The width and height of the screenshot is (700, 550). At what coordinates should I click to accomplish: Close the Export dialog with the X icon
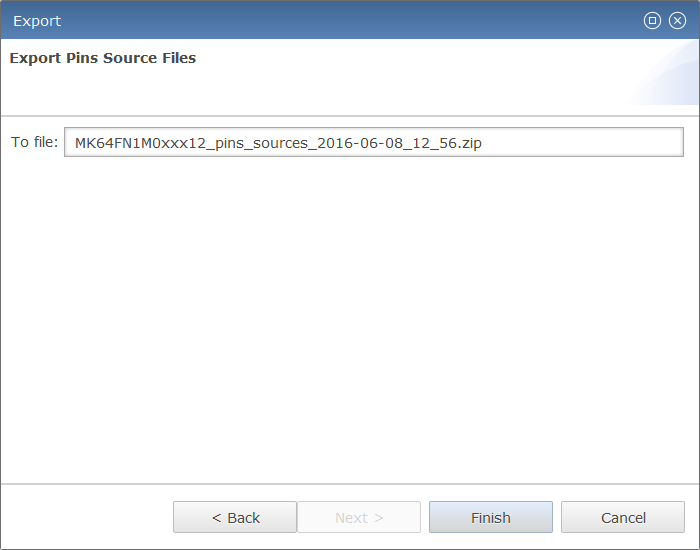click(677, 20)
